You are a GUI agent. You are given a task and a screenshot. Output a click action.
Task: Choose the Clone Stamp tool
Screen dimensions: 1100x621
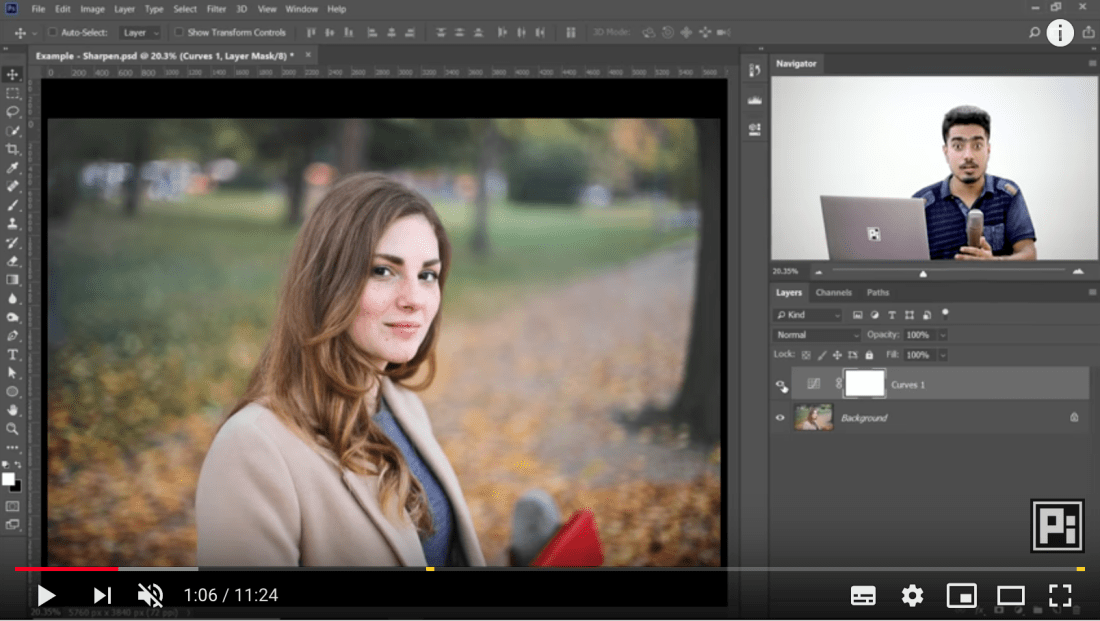[13, 224]
